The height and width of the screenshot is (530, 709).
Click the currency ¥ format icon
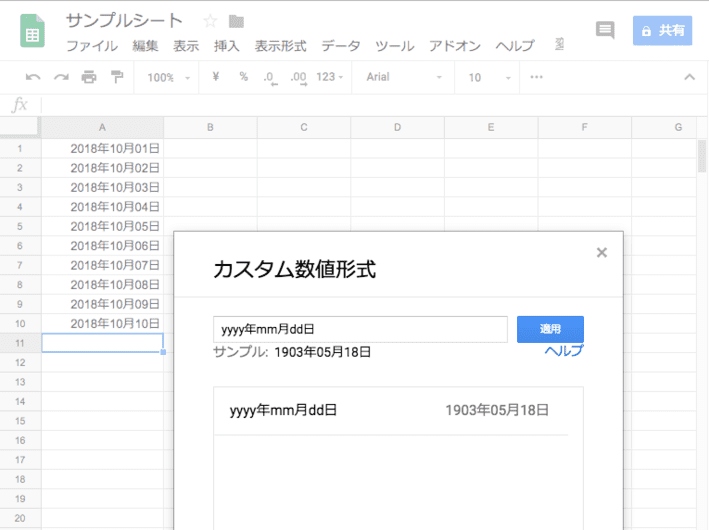tap(216, 77)
